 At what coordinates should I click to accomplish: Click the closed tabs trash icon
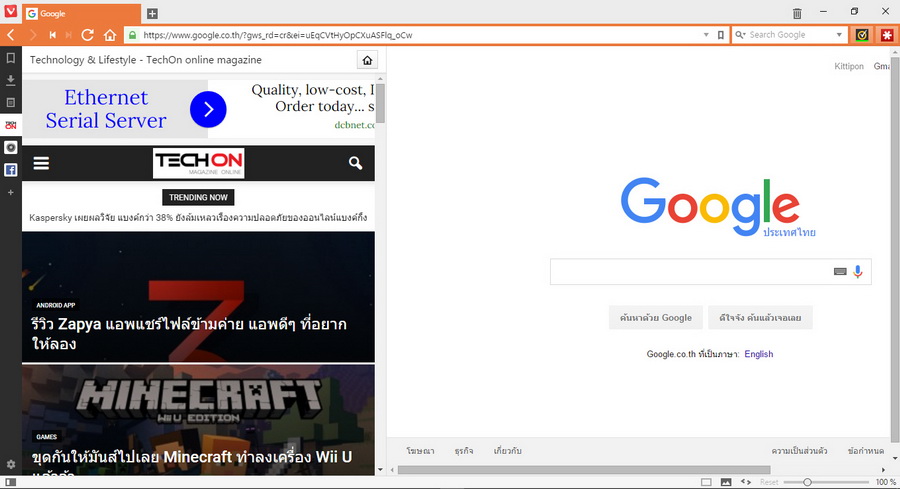[x=797, y=13]
